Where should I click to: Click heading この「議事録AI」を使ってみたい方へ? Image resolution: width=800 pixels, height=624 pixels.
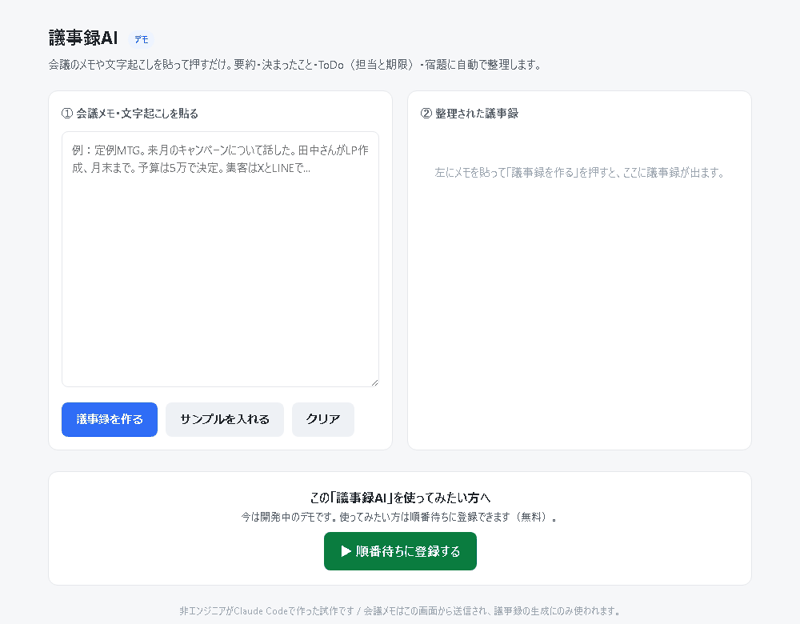(400, 497)
